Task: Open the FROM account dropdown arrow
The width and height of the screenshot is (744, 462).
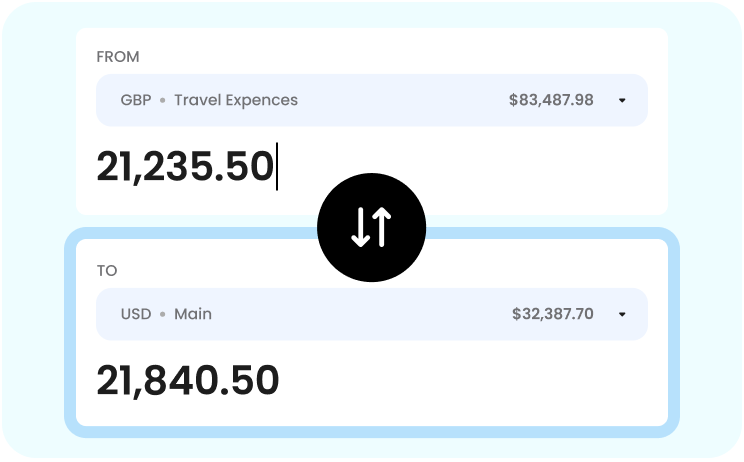Action: pos(622,101)
